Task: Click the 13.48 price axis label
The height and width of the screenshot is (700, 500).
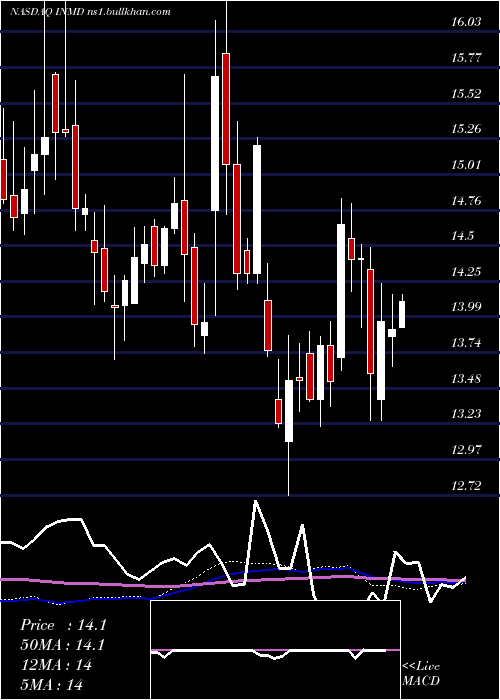Action: (x=466, y=378)
